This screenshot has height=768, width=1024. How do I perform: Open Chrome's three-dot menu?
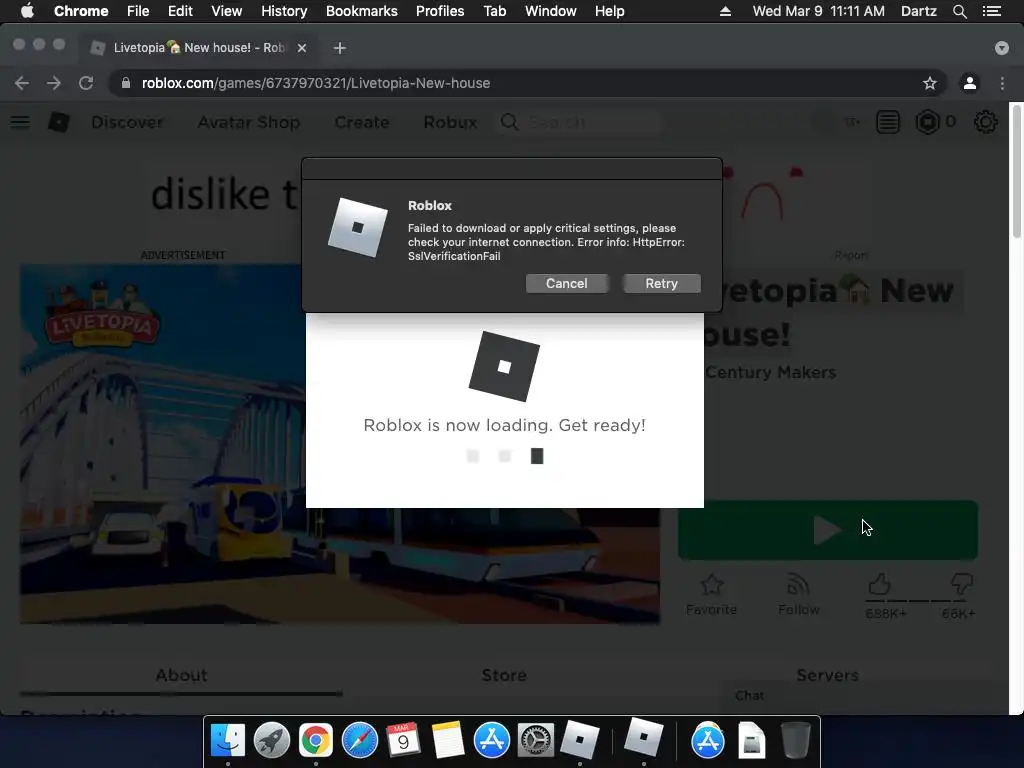[1002, 83]
